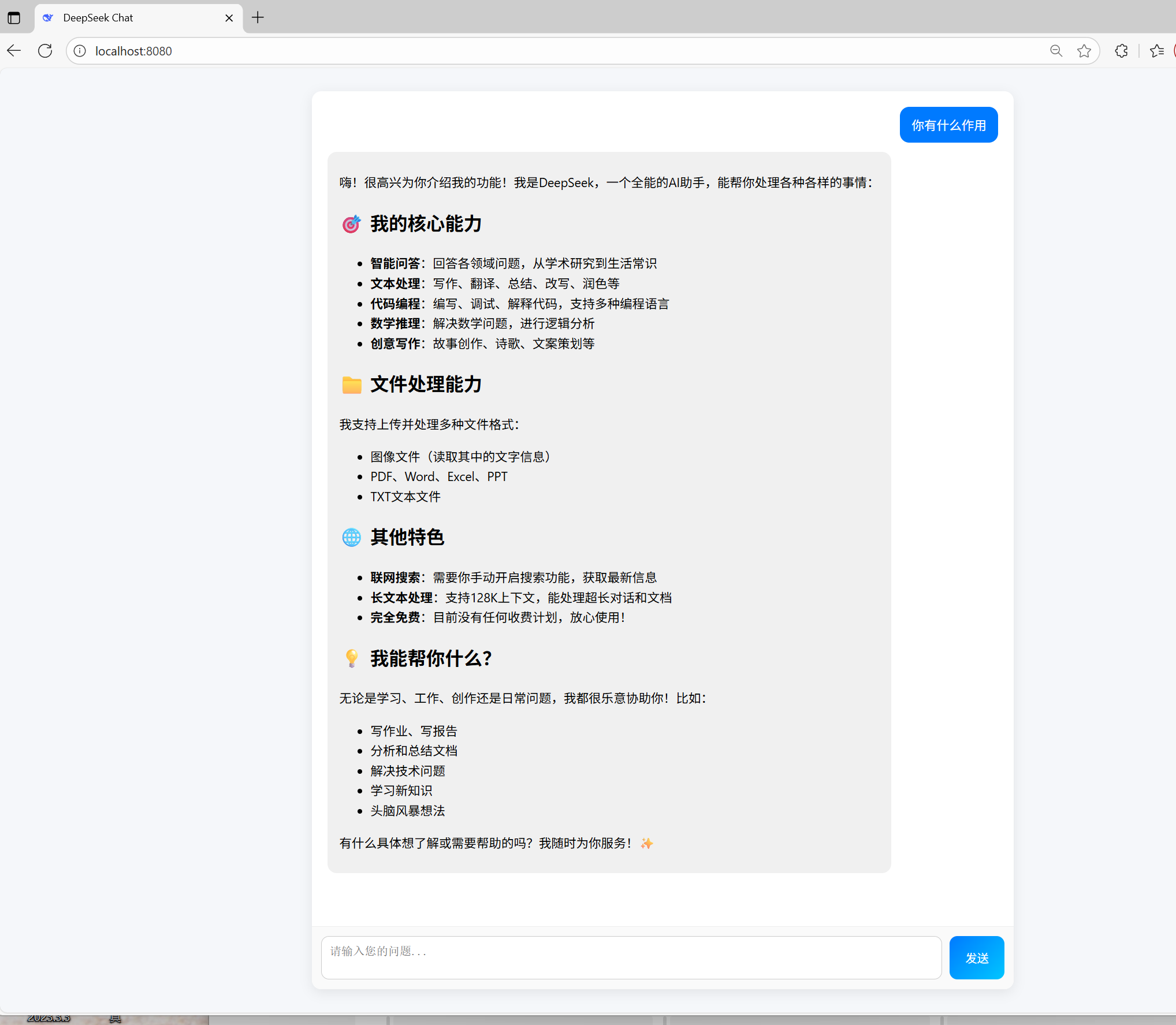The height and width of the screenshot is (1025, 1176).
Task: Click the target emoji beside 我的核心能力
Action: (351, 224)
